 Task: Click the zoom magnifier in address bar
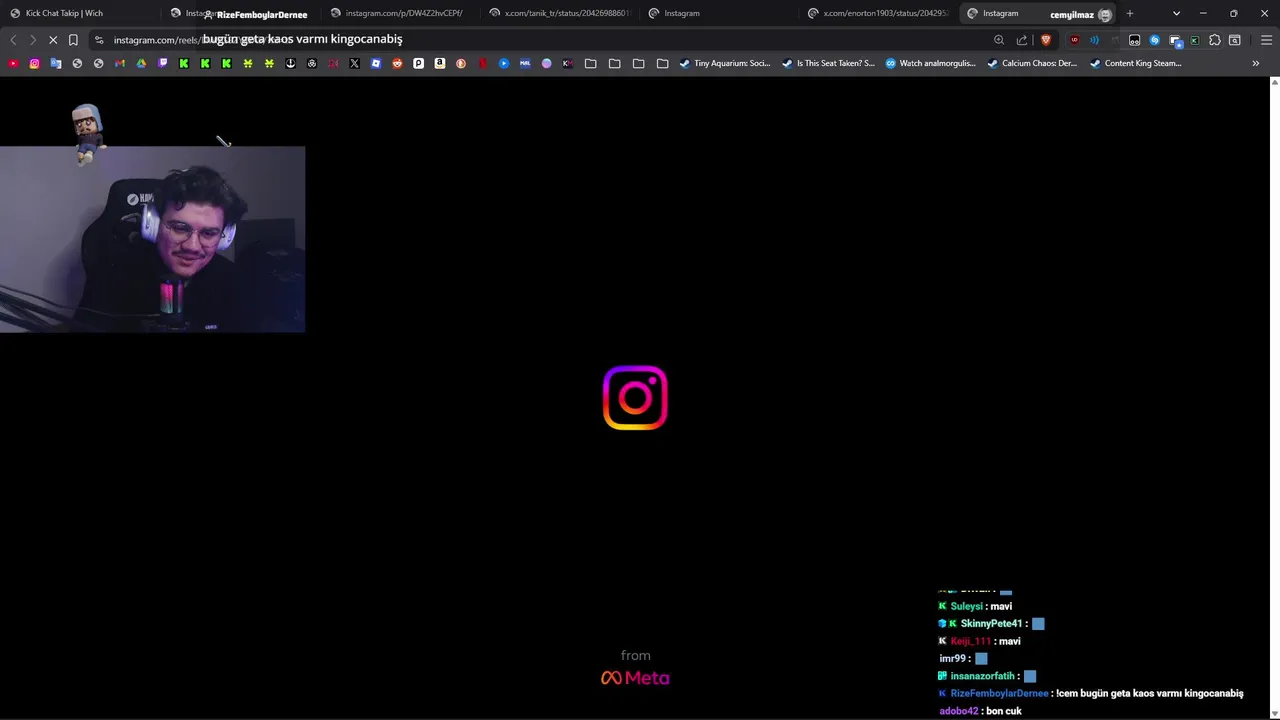(999, 40)
